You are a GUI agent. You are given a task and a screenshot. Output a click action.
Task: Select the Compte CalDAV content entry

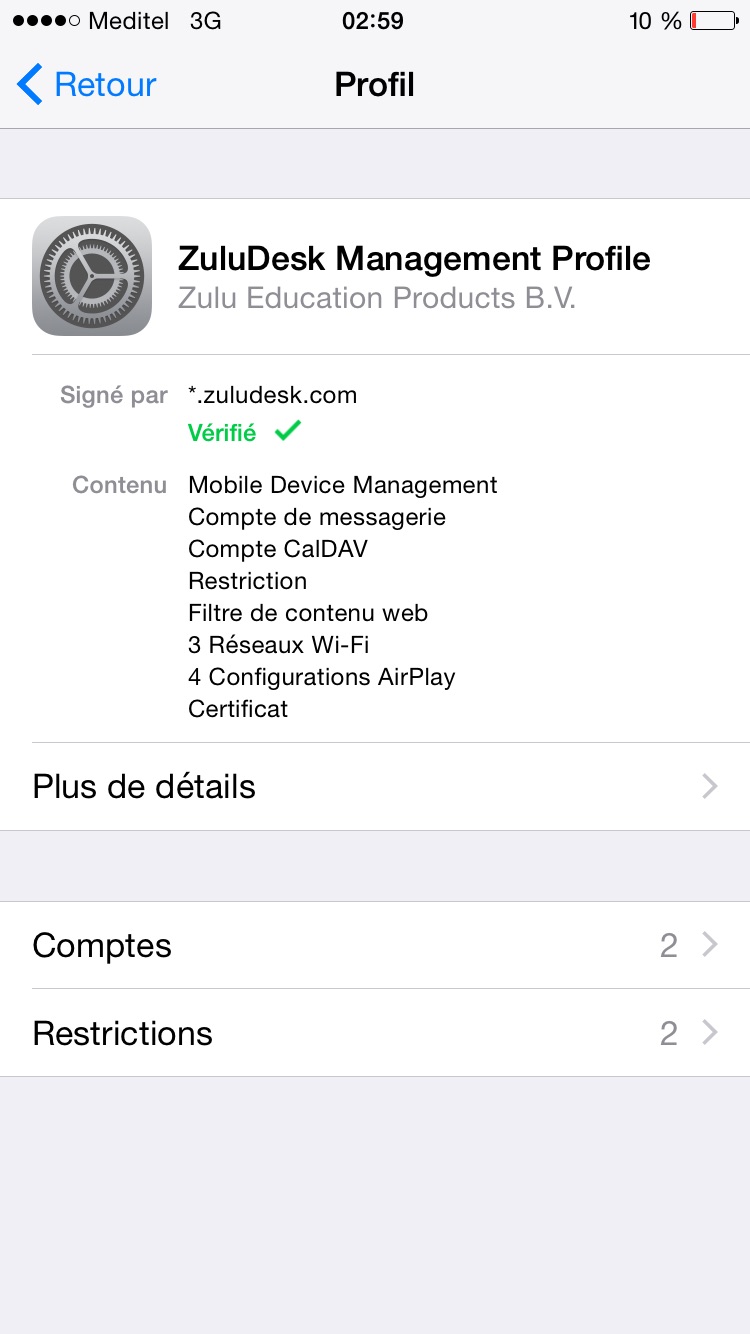pyautogui.click(x=277, y=549)
